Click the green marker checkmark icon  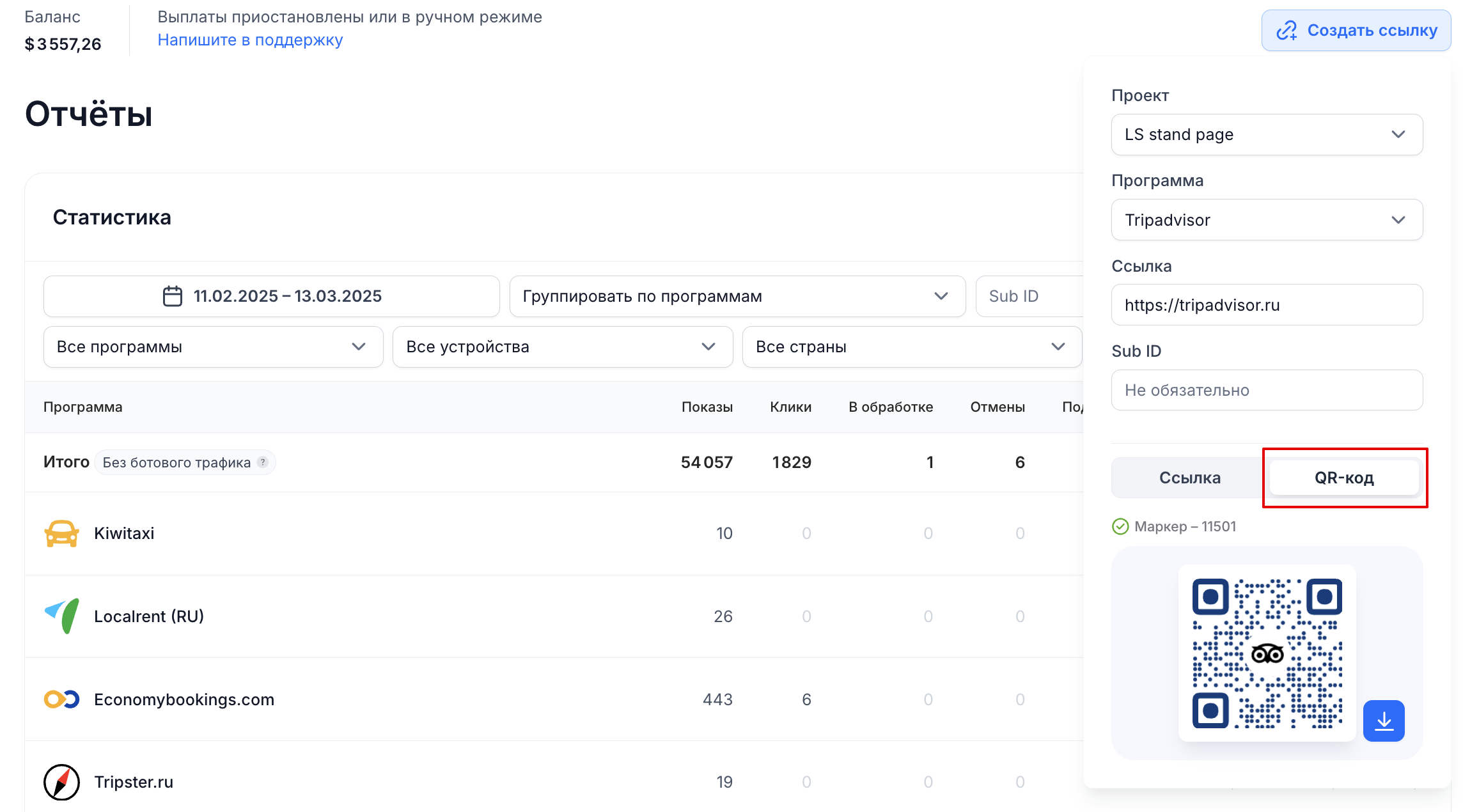[1120, 526]
